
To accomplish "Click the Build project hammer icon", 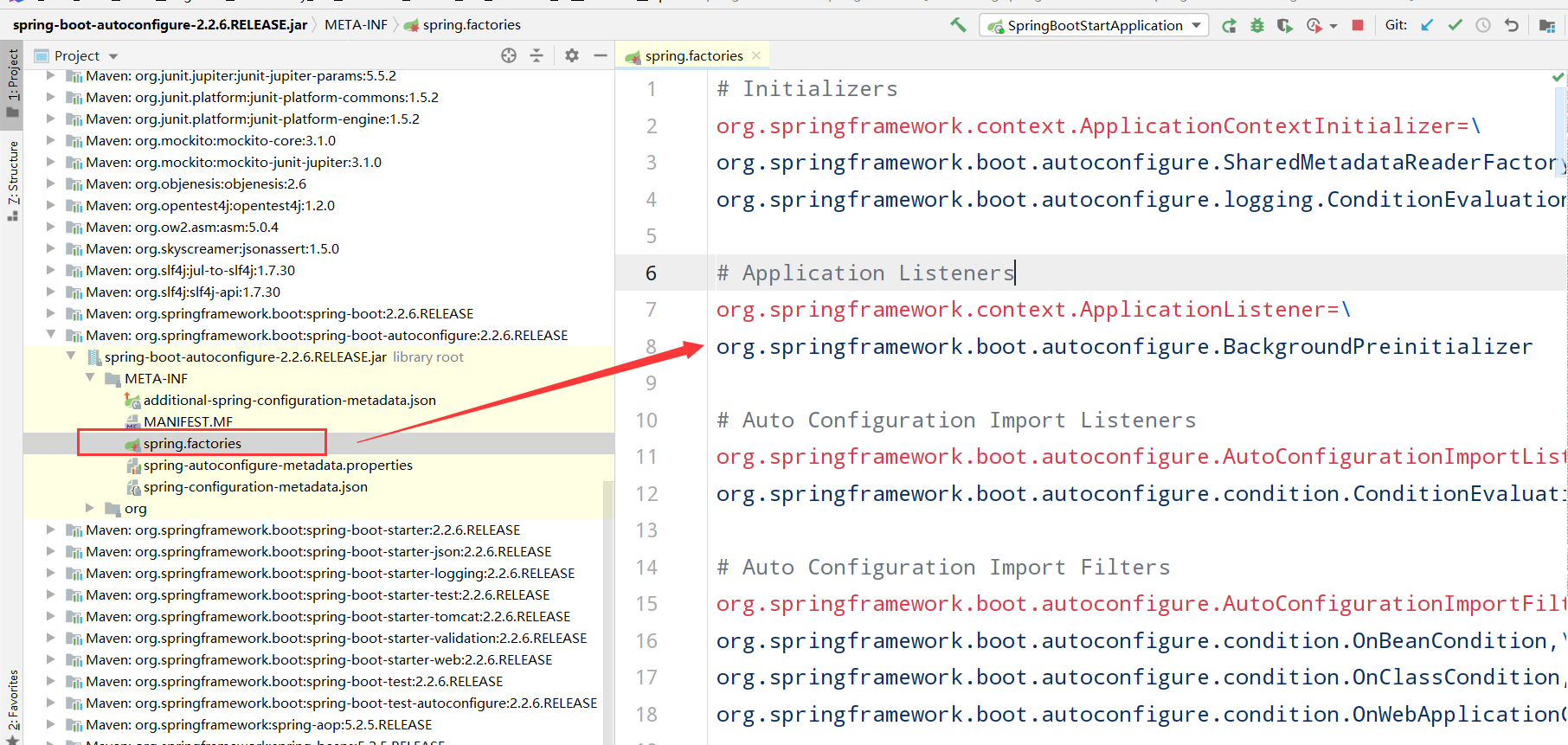I will [x=958, y=25].
